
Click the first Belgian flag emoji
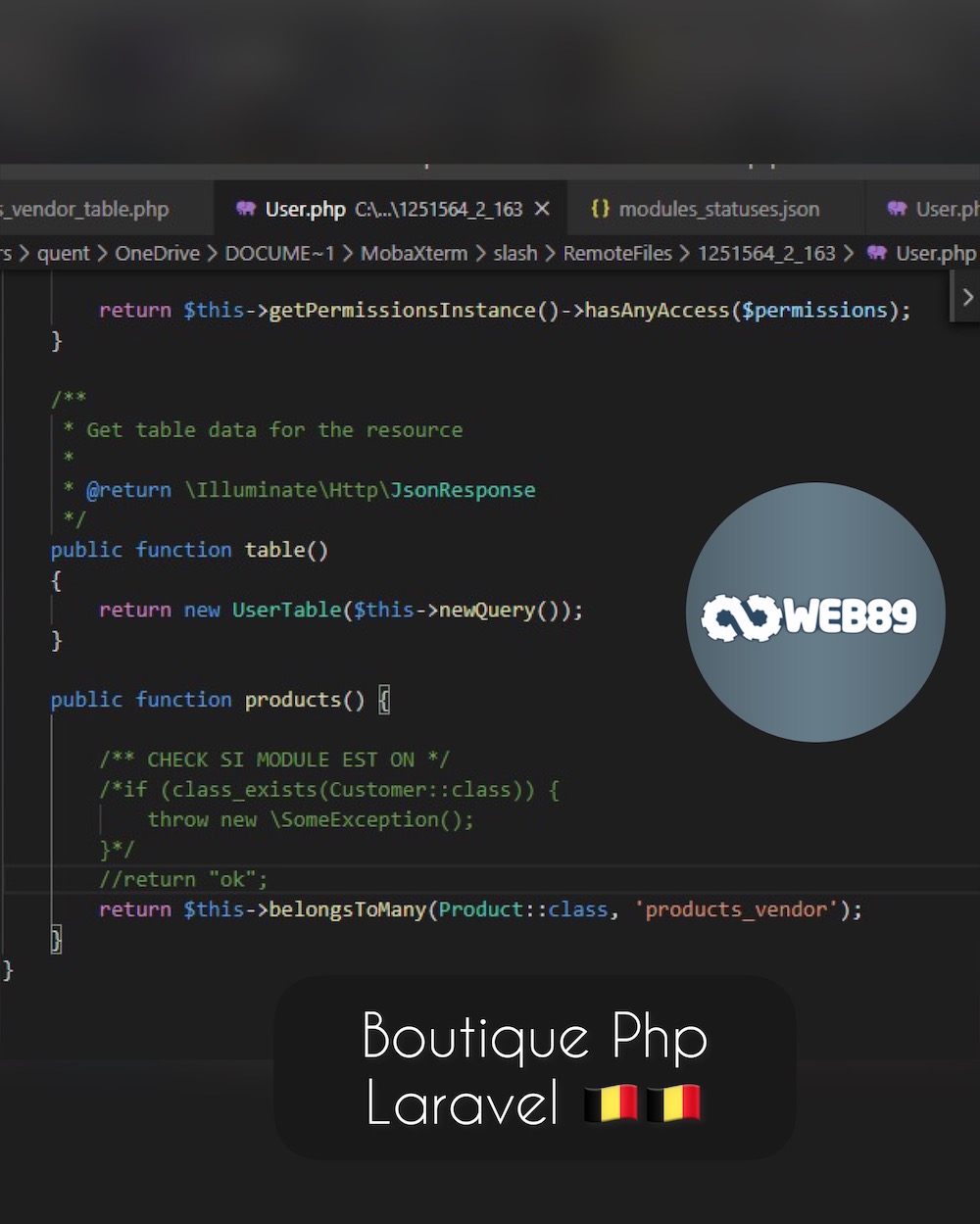click(x=611, y=1103)
